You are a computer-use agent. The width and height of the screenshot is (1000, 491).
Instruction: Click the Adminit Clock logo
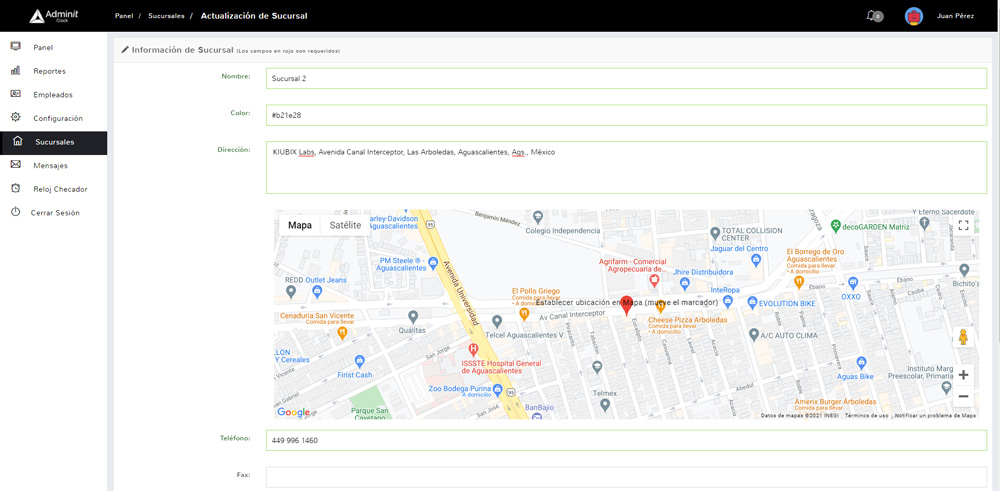(x=54, y=16)
